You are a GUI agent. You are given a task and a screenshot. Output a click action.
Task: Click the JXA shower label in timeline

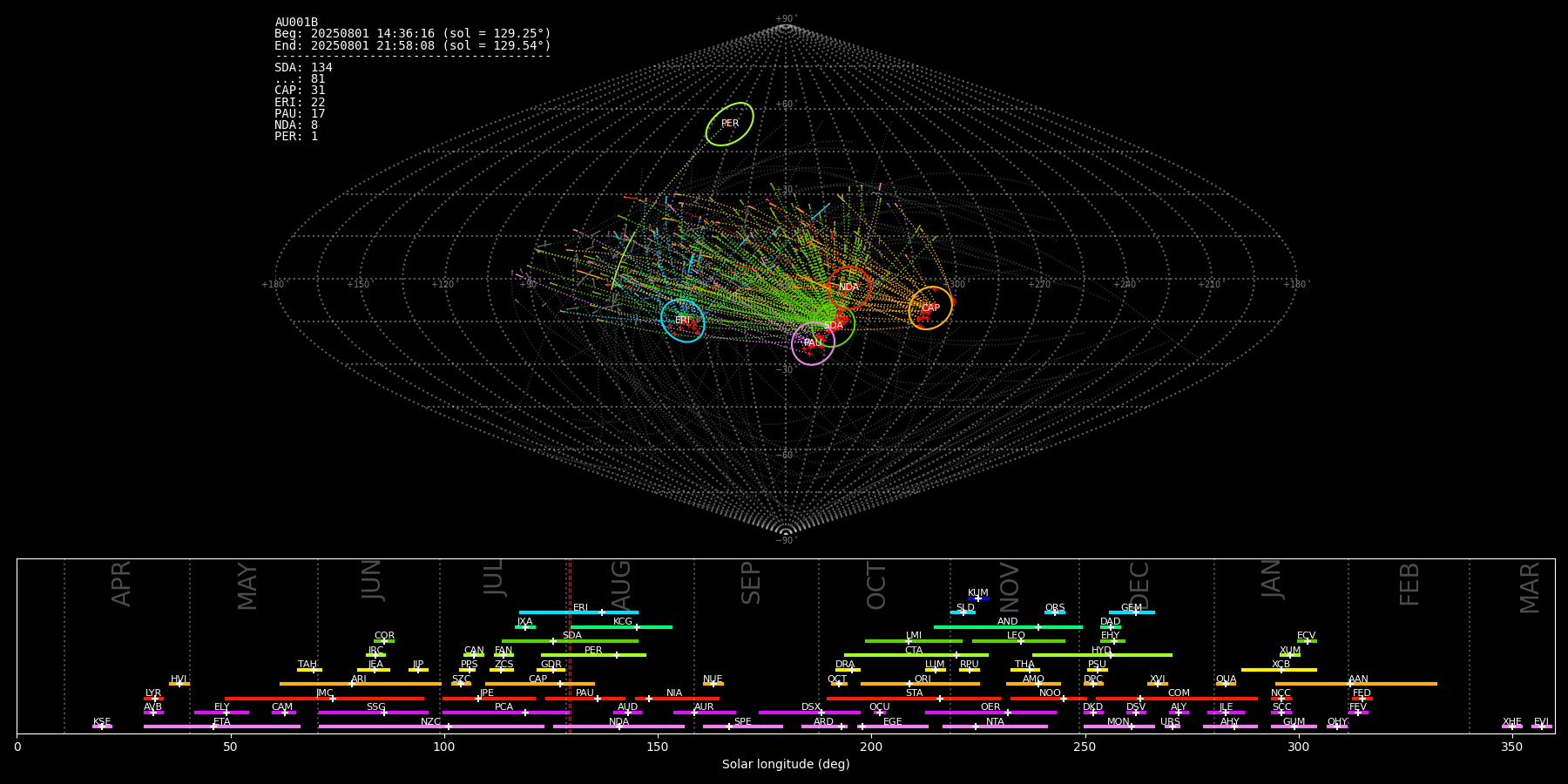click(524, 622)
